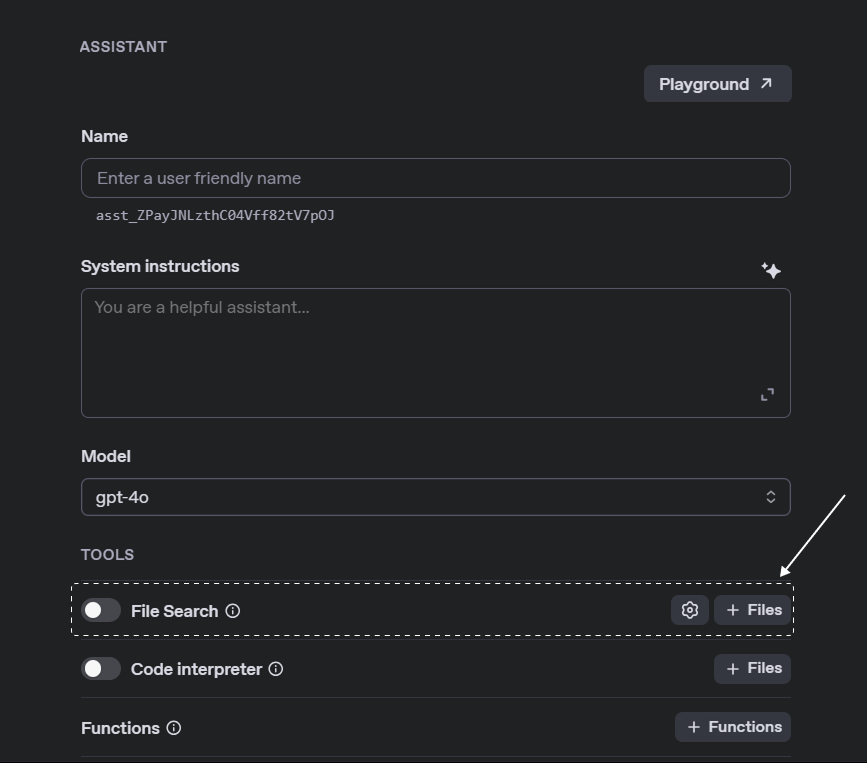Click the stepper chevrons beside gpt-4o
Image resolution: width=867 pixels, height=763 pixels.
click(769, 496)
